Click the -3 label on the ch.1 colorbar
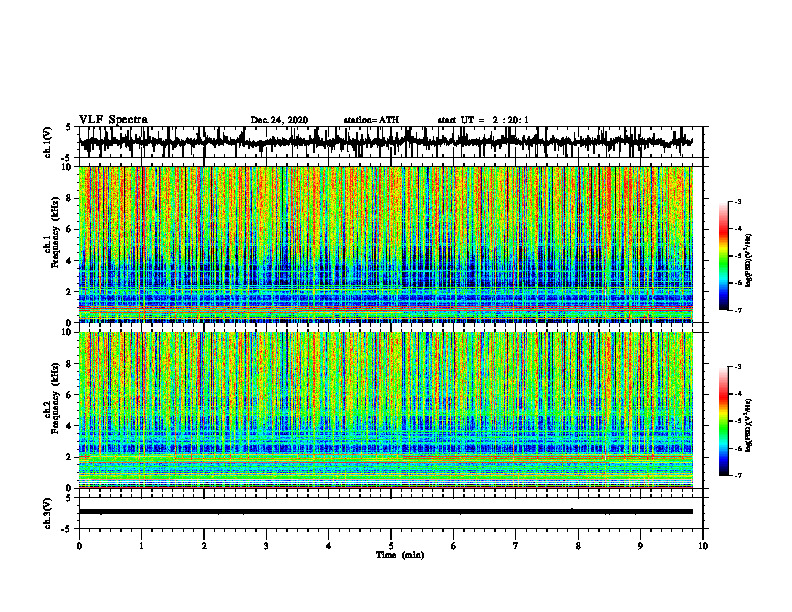Screen dimensions: 792x612 [x=738, y=202]
